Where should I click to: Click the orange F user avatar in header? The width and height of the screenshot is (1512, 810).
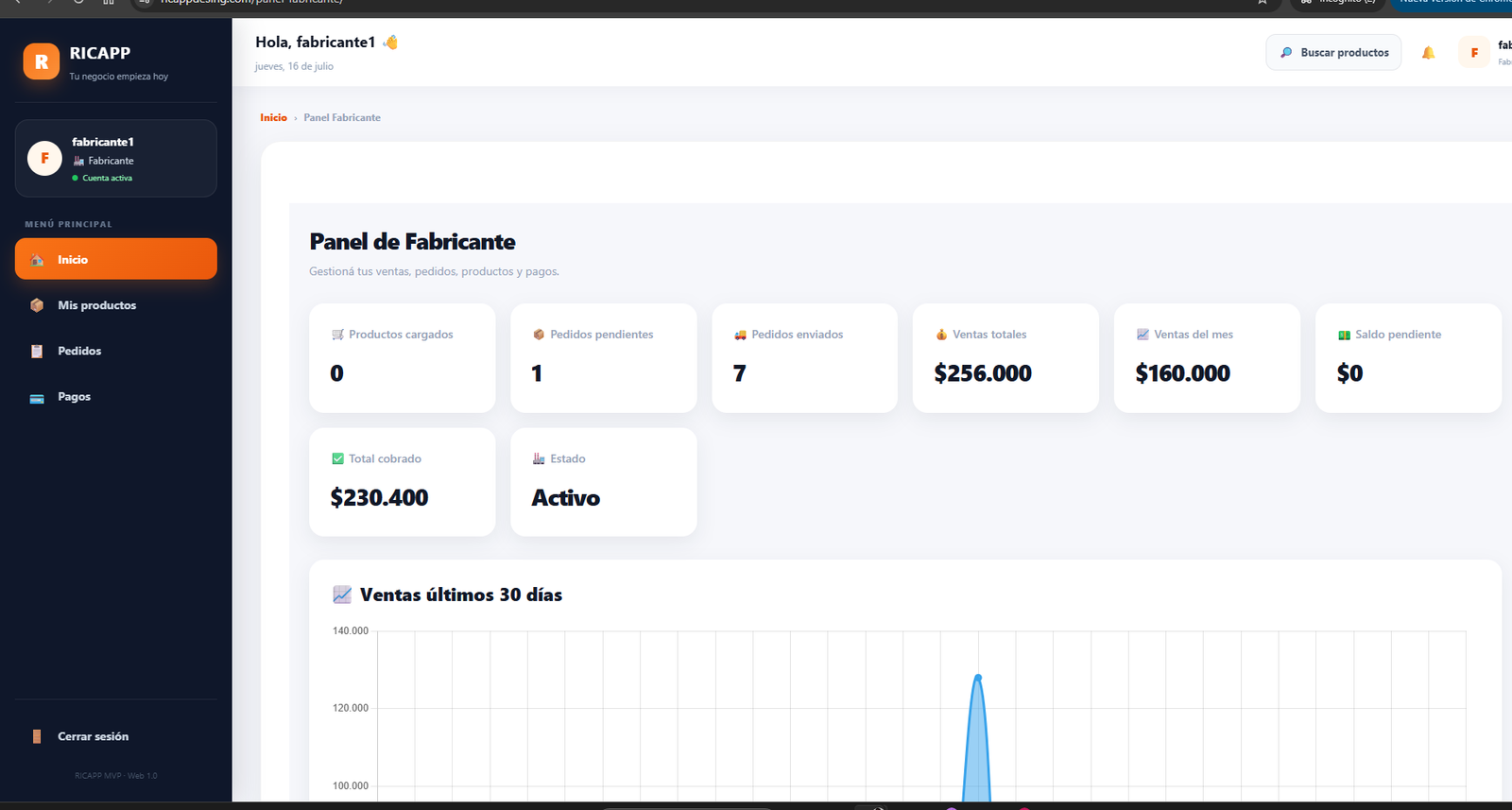click(x=1474, y=53)
